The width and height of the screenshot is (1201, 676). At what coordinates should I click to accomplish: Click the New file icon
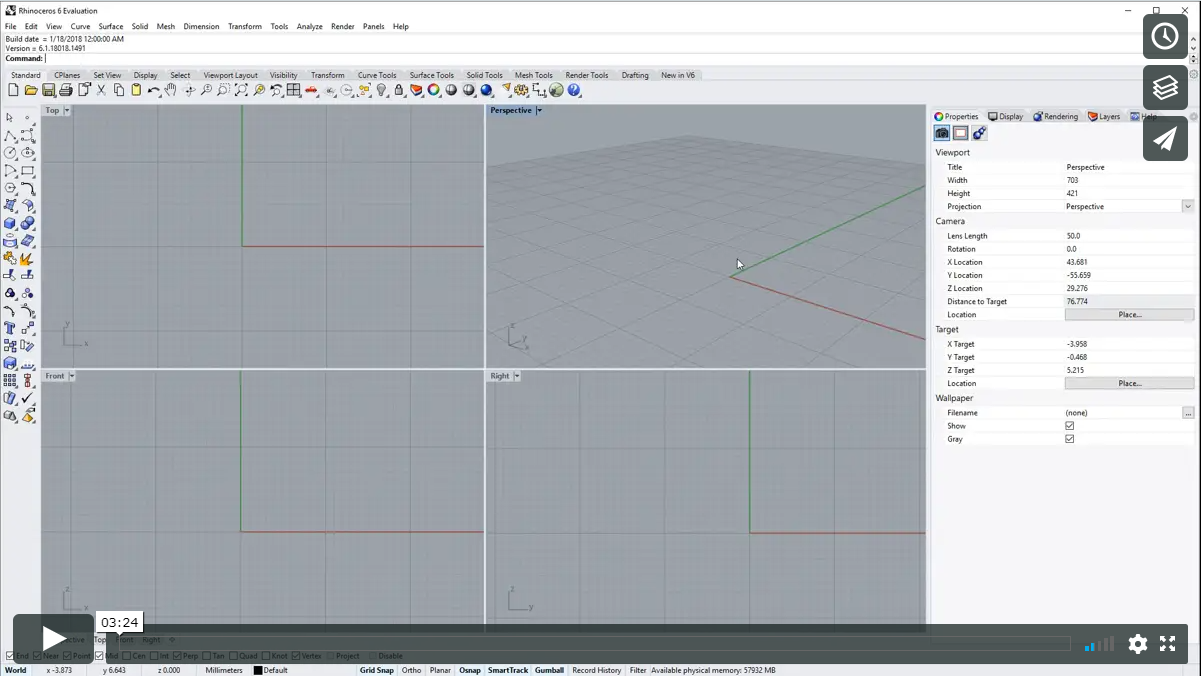(x=13, y=90)
